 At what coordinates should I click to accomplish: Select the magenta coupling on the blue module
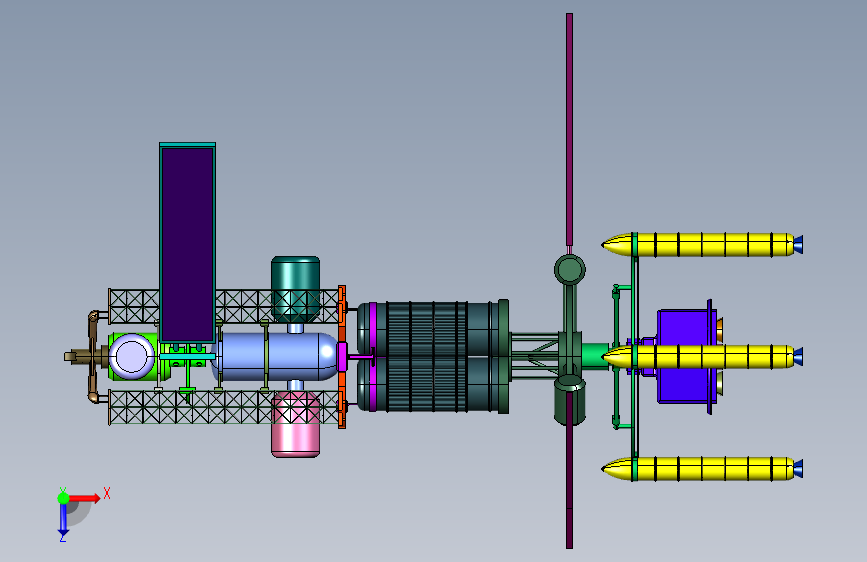point(342,357)
